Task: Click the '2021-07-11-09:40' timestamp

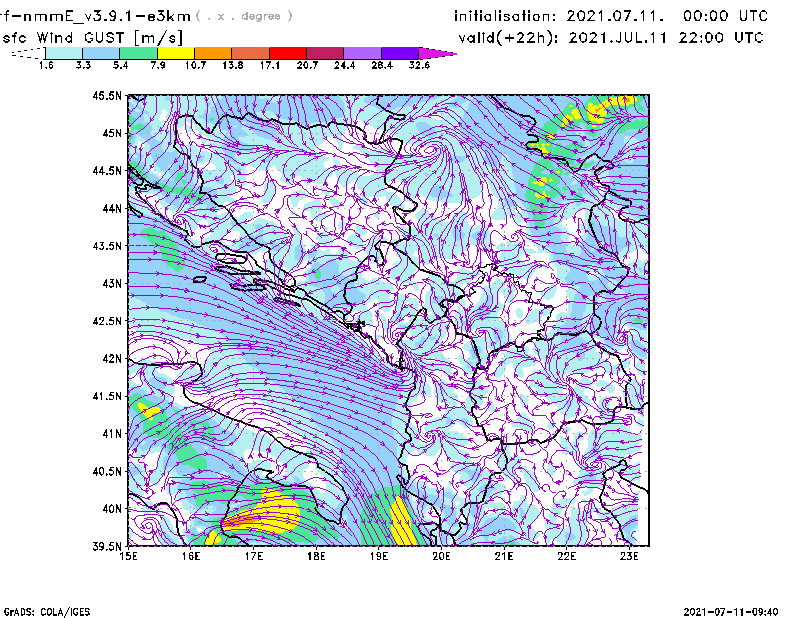Action: click(731, 612)
